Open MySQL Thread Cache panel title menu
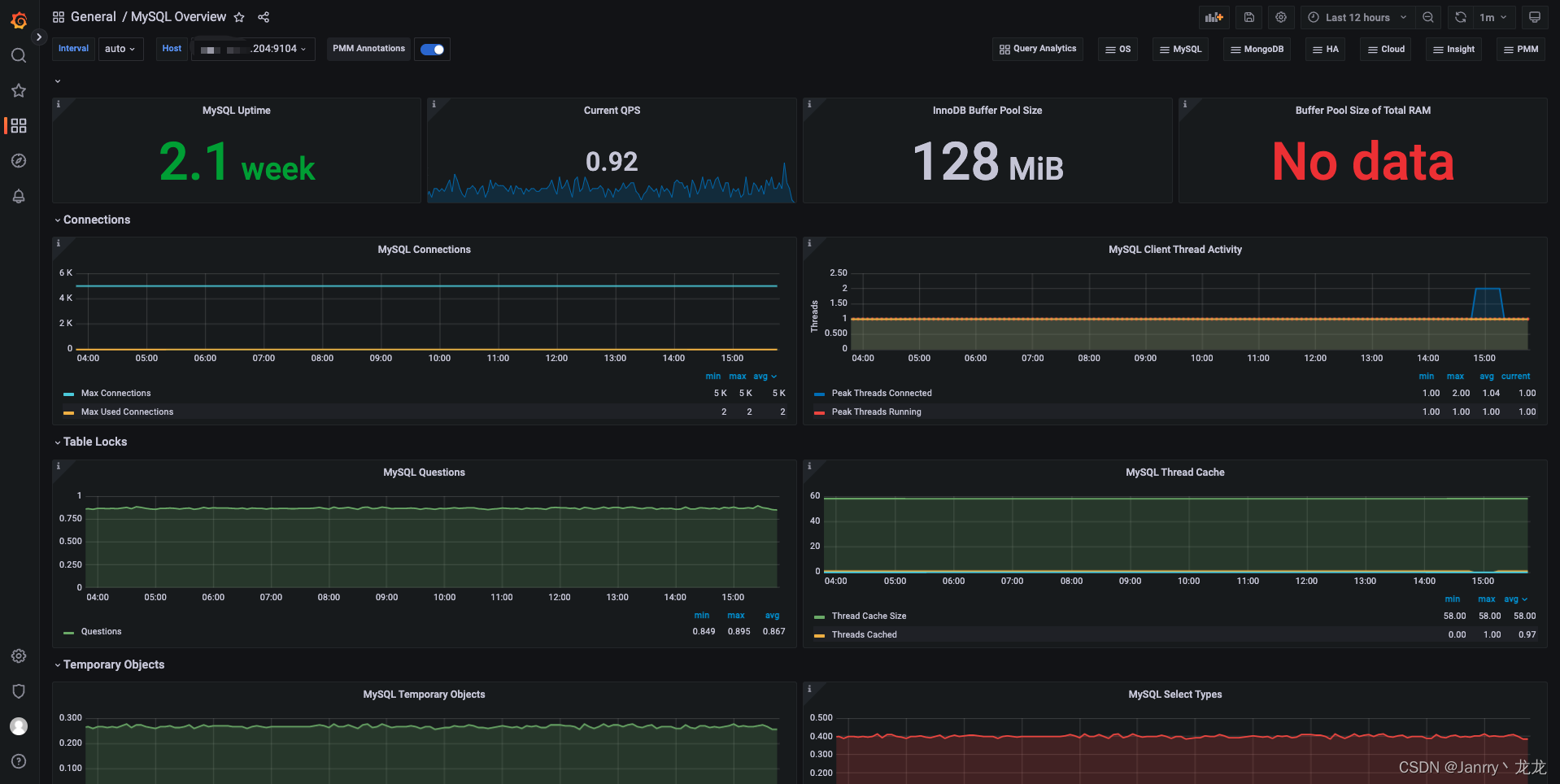The height and width of the screenshot is (784, 1560). (x=1174, y=473)
